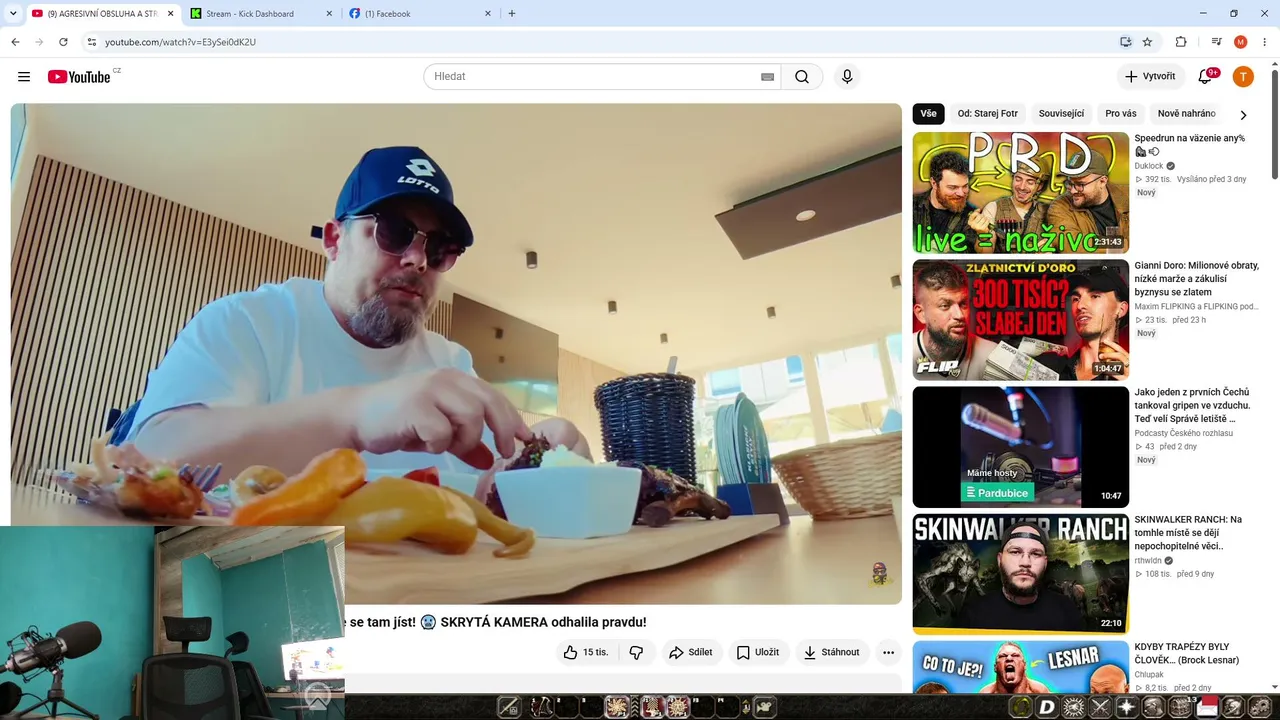The height and width of the screenshot is (720, 1280).
Task: Save the video with Uložit
Action: [x=757, y=652]
